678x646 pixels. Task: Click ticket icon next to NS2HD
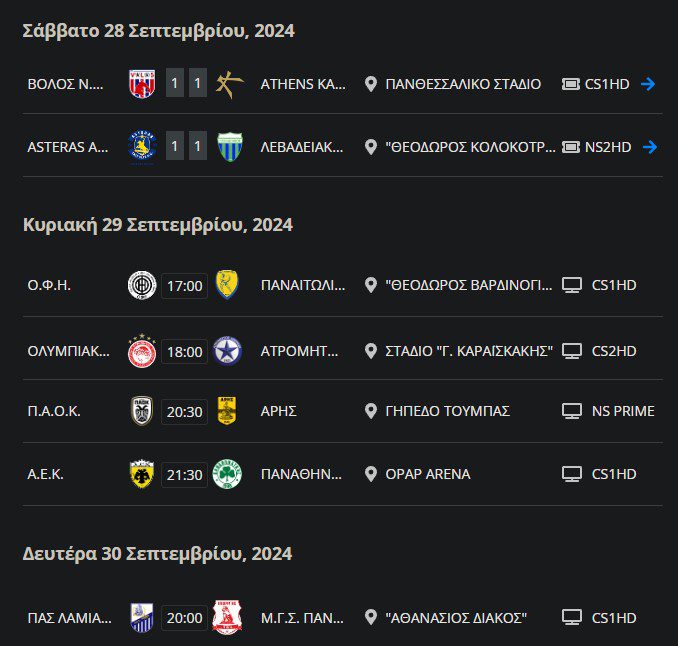click(x=572, y=147)
